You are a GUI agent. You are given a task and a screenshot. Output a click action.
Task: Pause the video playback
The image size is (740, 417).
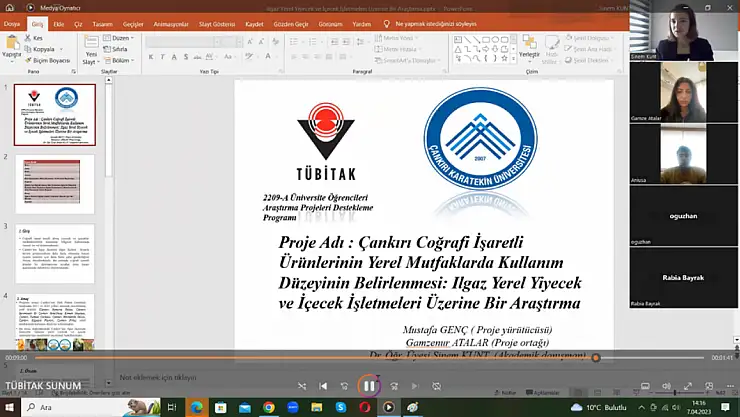click(369, 386)
